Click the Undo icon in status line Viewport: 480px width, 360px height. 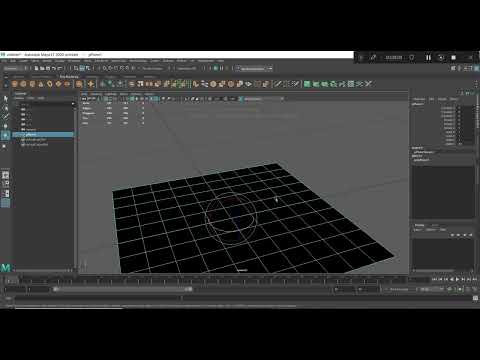pos(54,68)
